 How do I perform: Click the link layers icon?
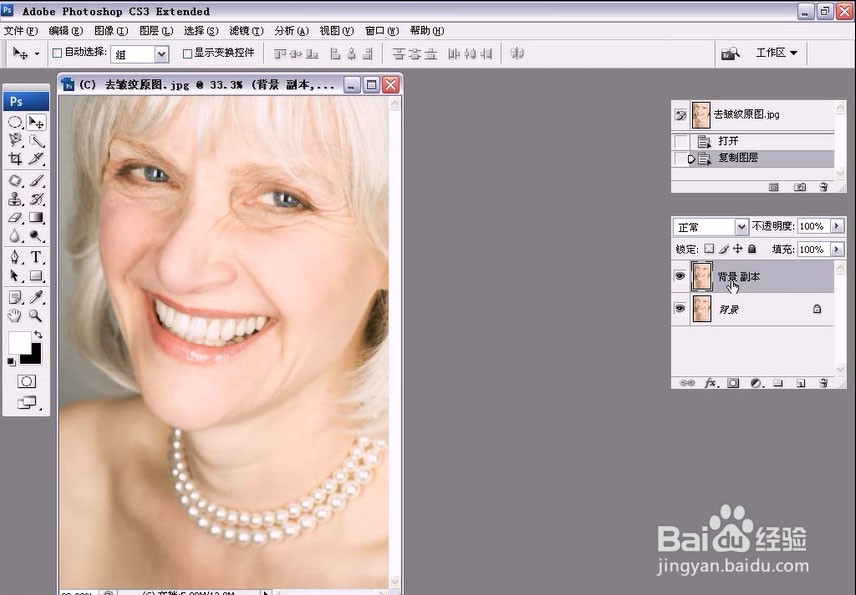tap(687, 383)
